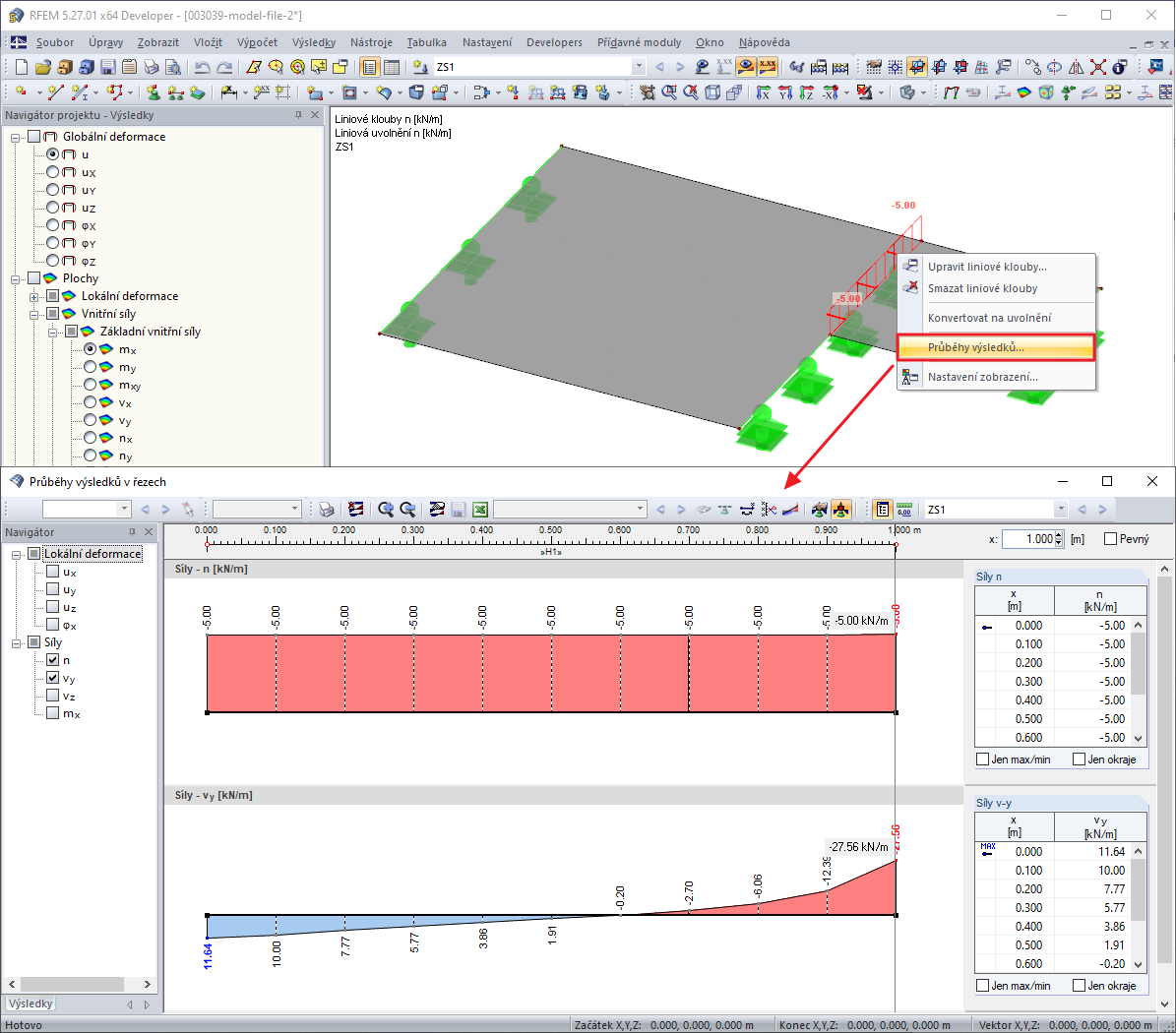Uncheck the n forces checkbox
This screenshot has height=1033, width=1176.
[52, 660]
